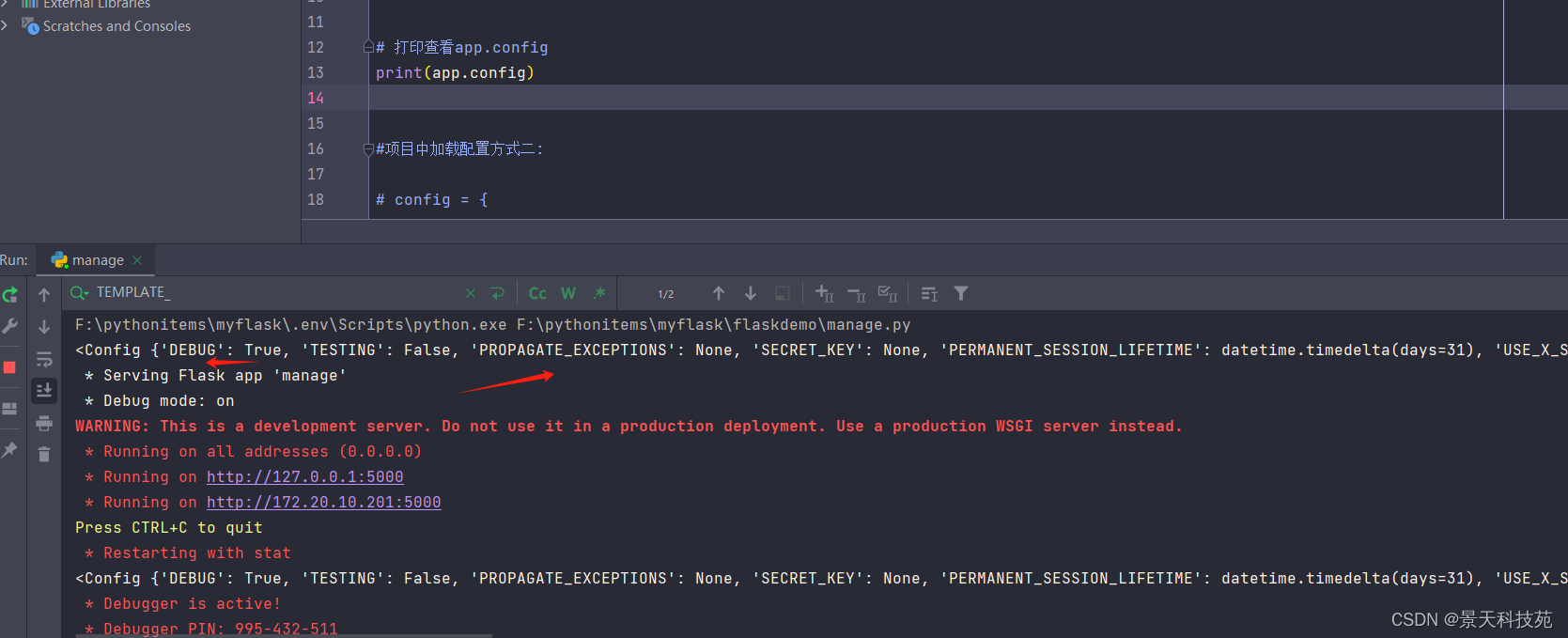
Task: Toggle scroll to end of console
Action: tap(44, 390)
